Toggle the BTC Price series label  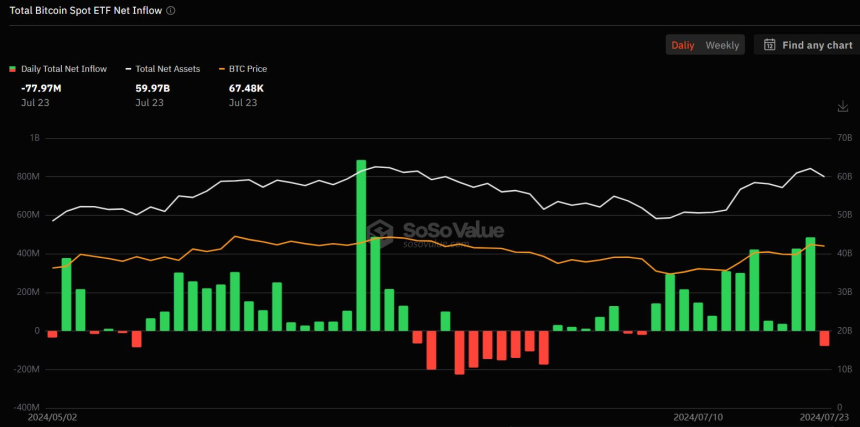pos(248,69)
